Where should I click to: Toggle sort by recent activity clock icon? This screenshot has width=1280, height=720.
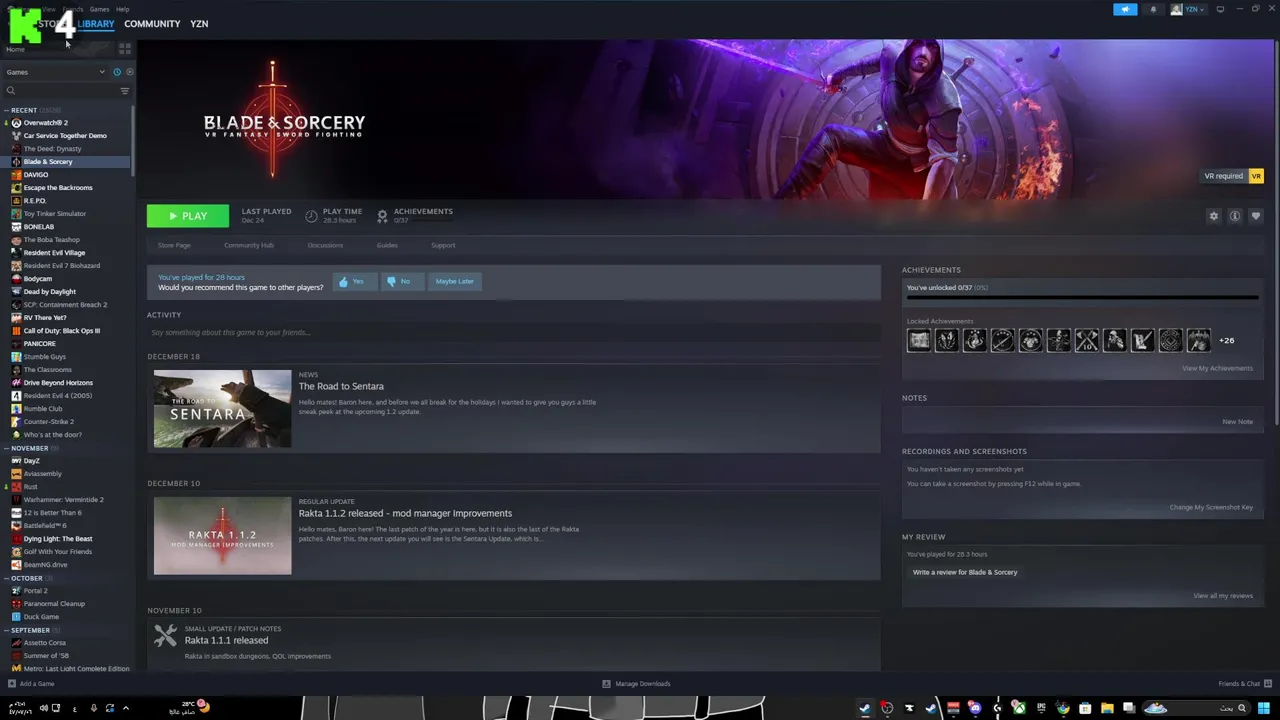click(x=117, y=72)
